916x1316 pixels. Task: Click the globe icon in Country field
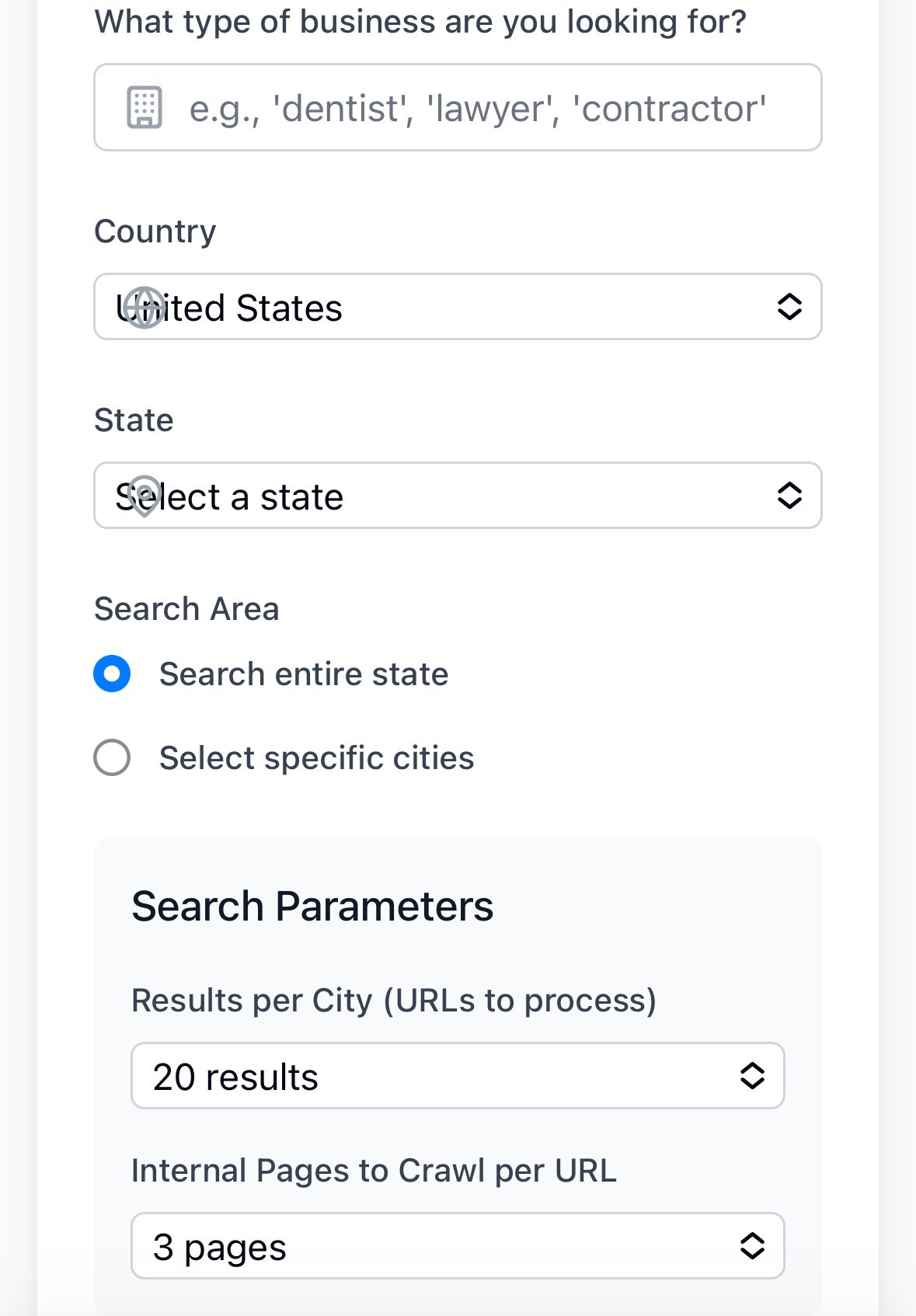(x=145, y=308)
